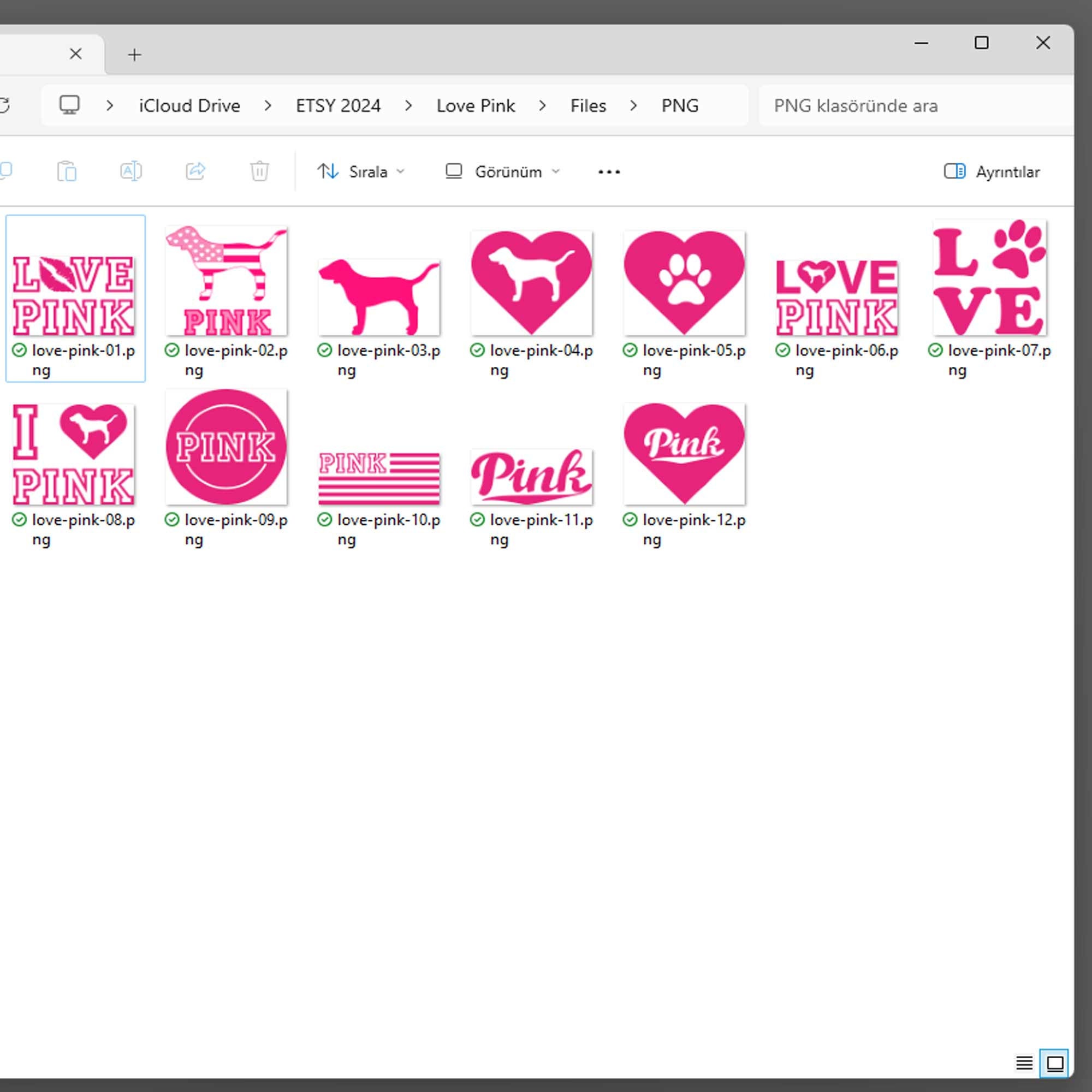
Task: Switch to list view using bottom-right toggle
Action: 1024,1061
